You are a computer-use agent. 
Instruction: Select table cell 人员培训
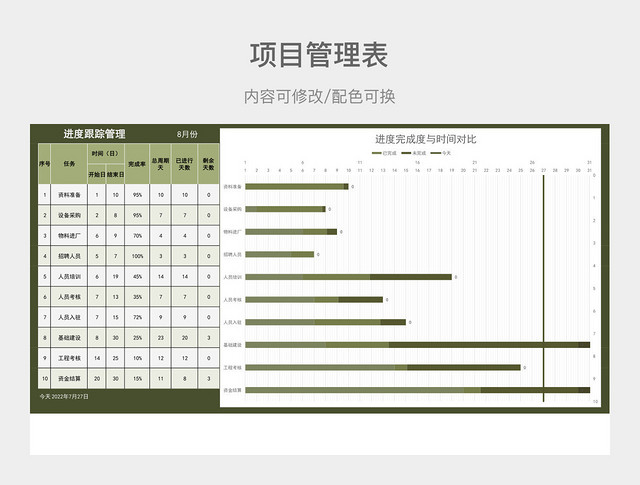pyautogui.click(x=69, y=276)
